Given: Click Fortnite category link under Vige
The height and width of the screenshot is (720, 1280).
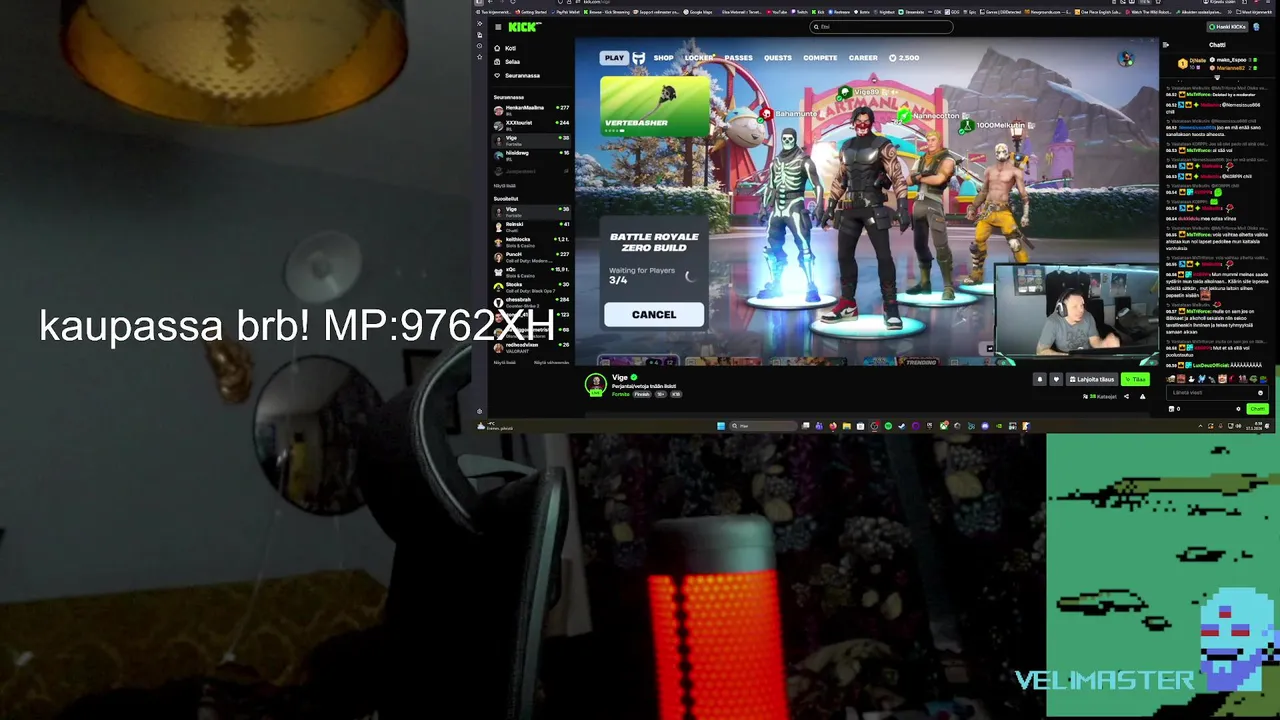Looking at the screenshot, I should [621, 394].
